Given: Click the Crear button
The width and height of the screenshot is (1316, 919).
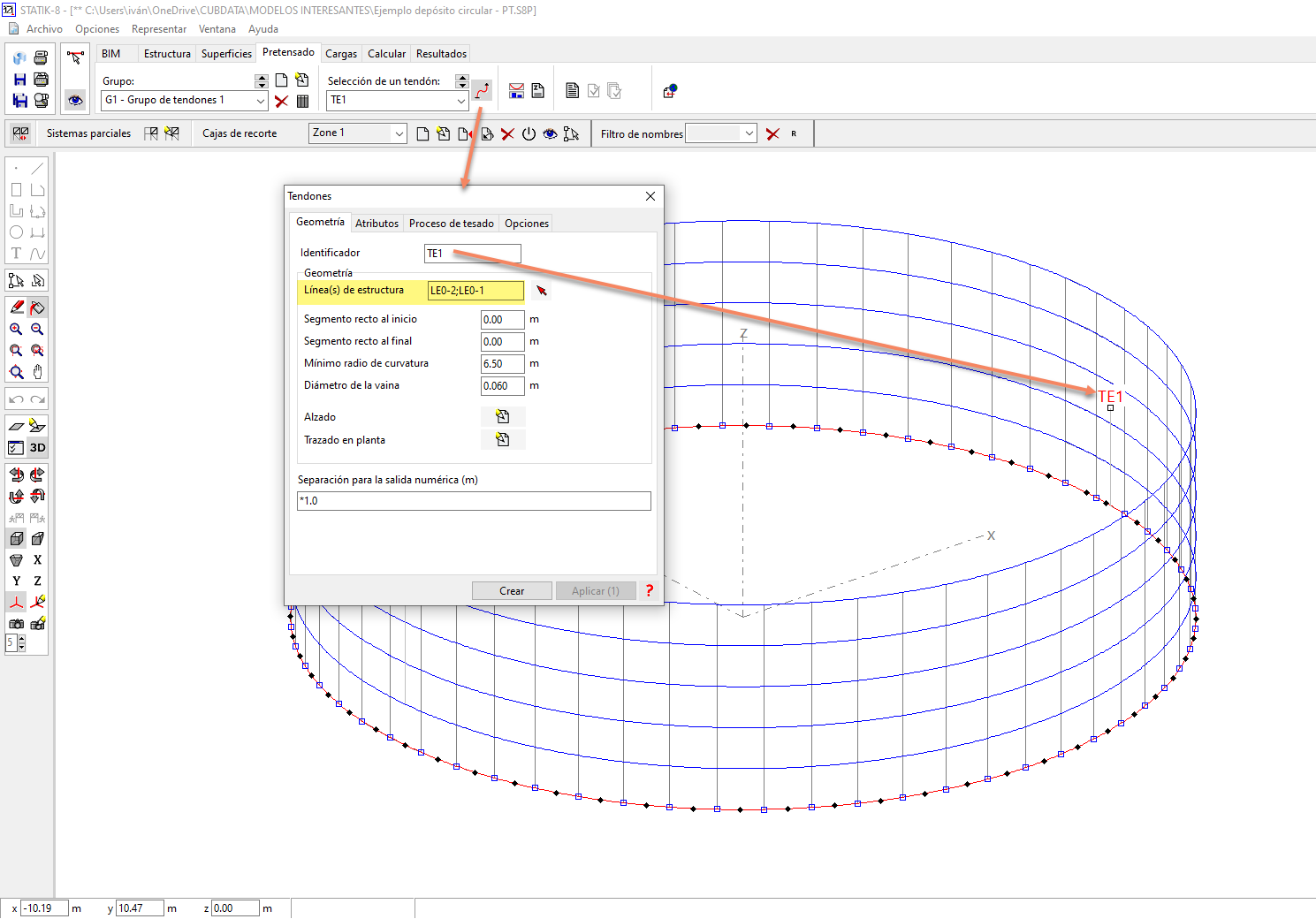Looking at the screenshot, I should click(x=512, y=591).
